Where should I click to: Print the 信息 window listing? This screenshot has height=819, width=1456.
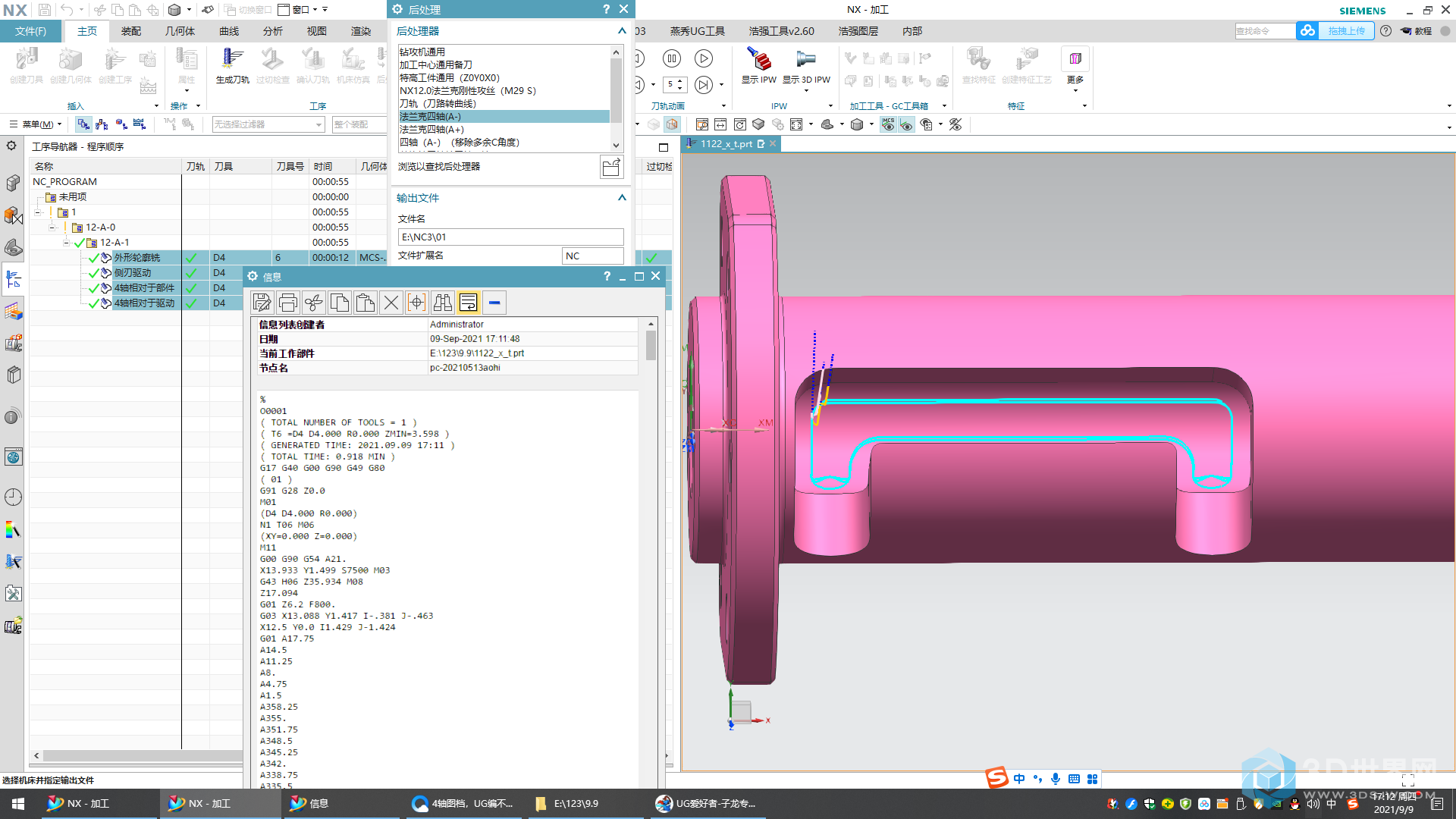click(287, 303)
